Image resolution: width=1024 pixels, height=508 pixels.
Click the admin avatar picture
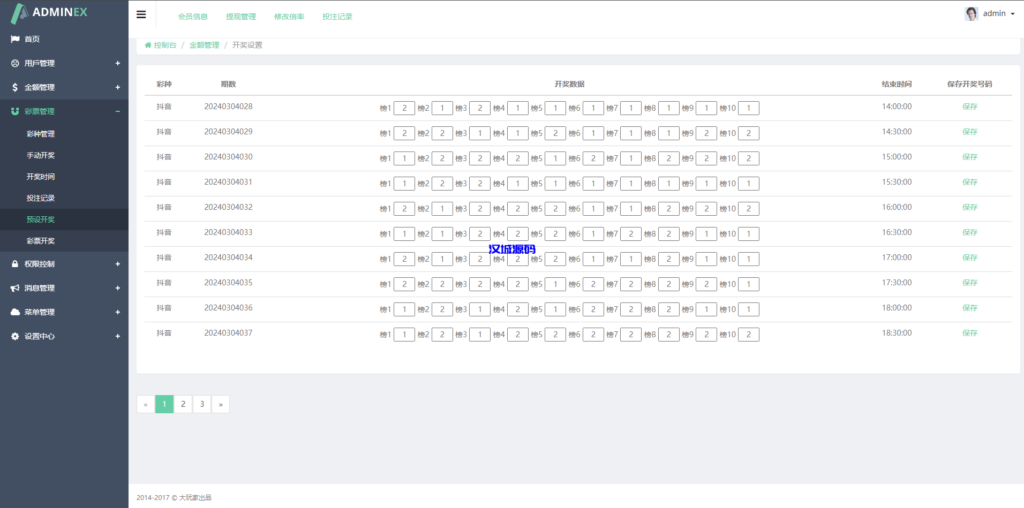click(971, 14)
